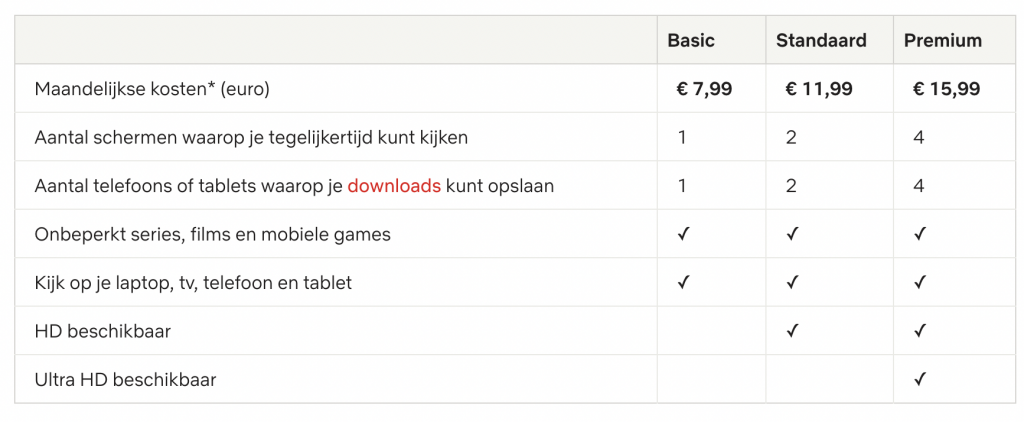
Task: Click Standaard checkmark for Onbeperkt series row
Action: point(792,234)
